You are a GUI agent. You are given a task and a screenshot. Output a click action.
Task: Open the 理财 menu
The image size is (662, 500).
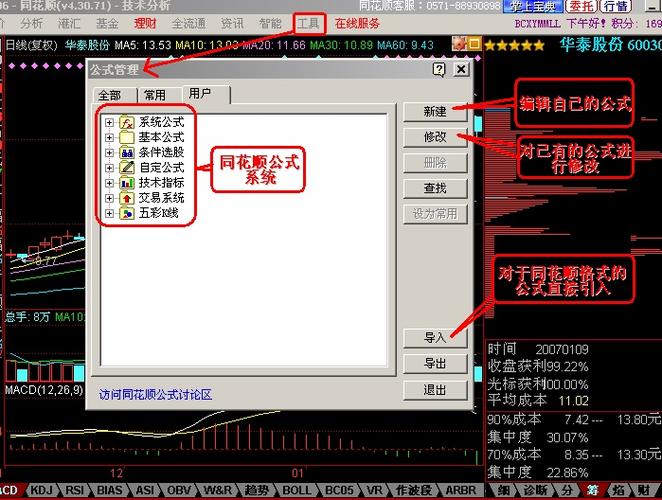[145, 23]
